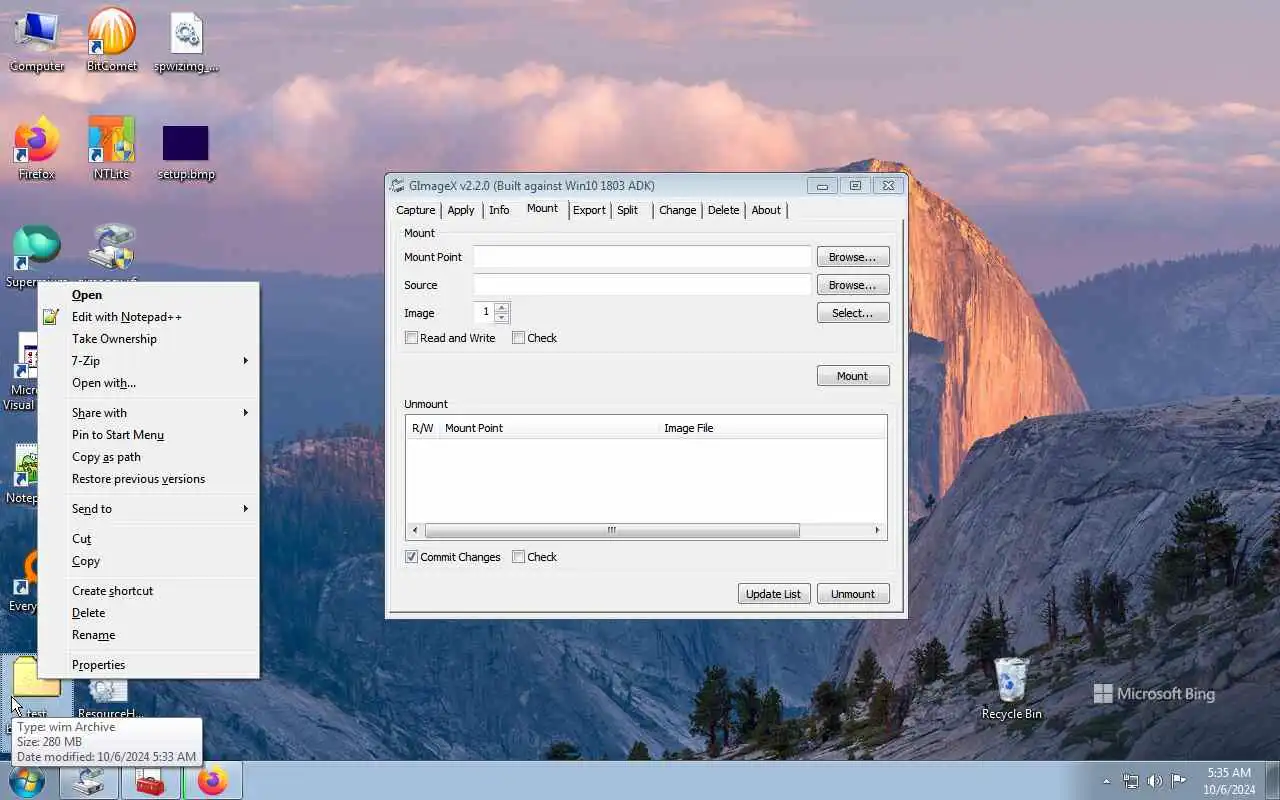Choose Create shortcut
This screenshot has height=800, width=1280.
(x=148, y=591)
